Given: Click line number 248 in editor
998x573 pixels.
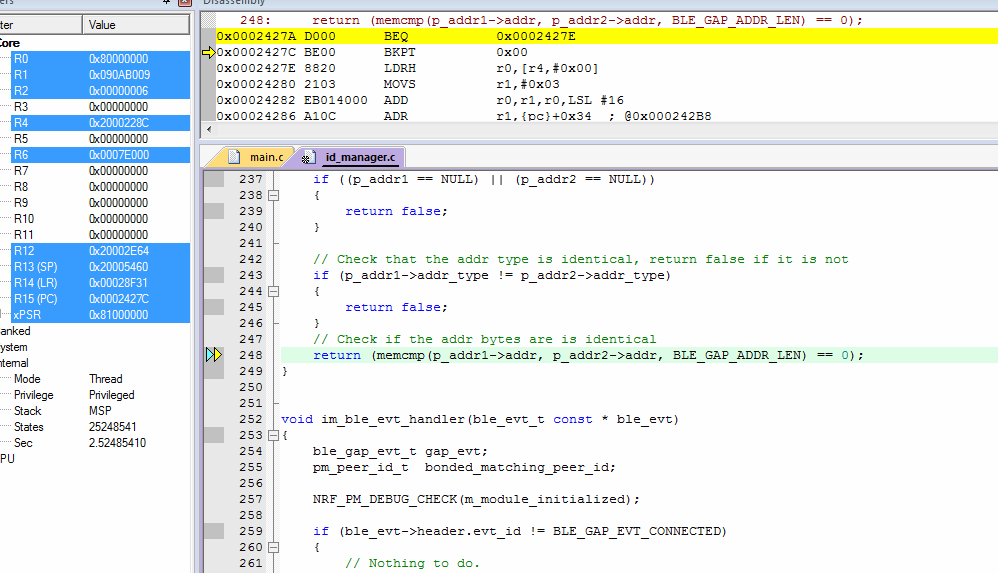Looking at the screenshot, I should (x=251, y=355).
